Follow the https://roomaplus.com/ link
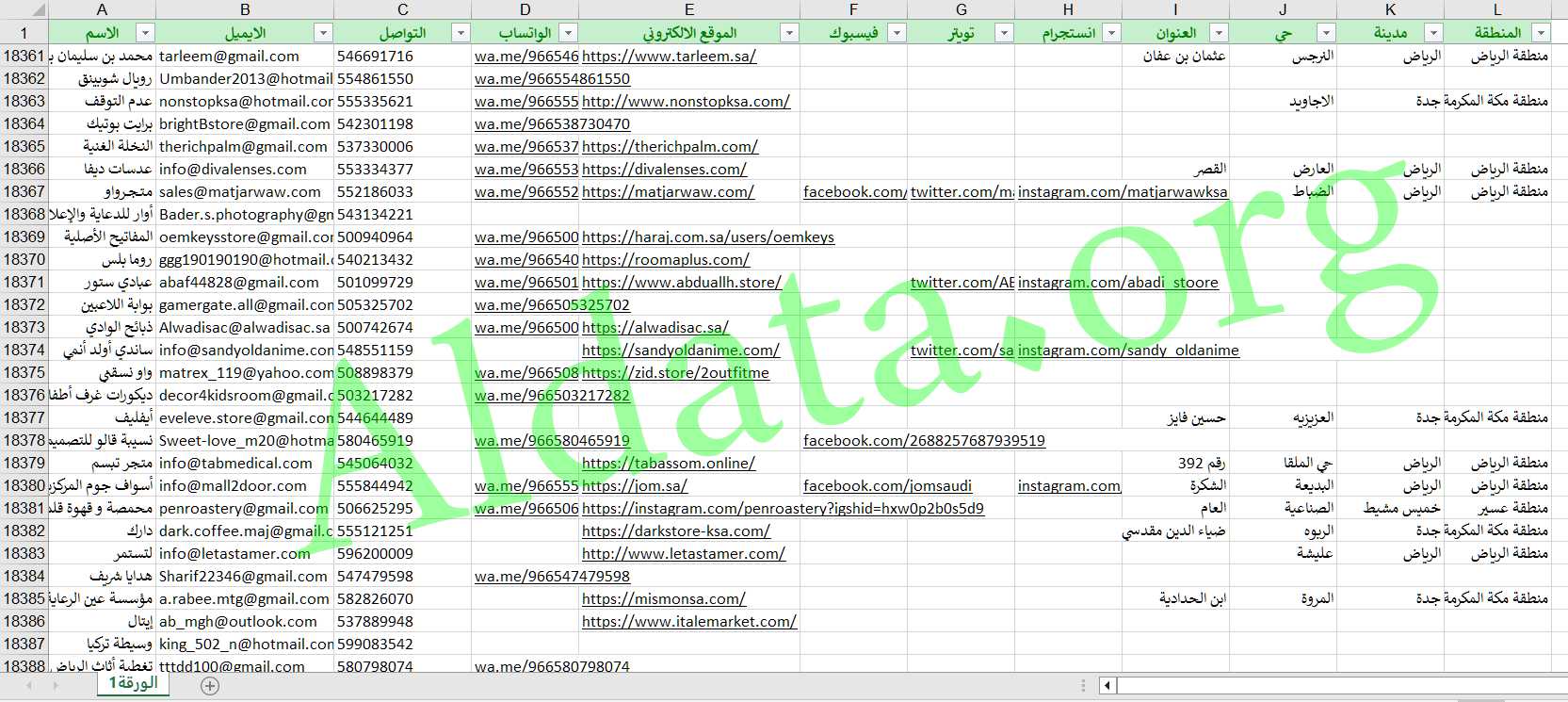1568x702 pixels. 666,260
